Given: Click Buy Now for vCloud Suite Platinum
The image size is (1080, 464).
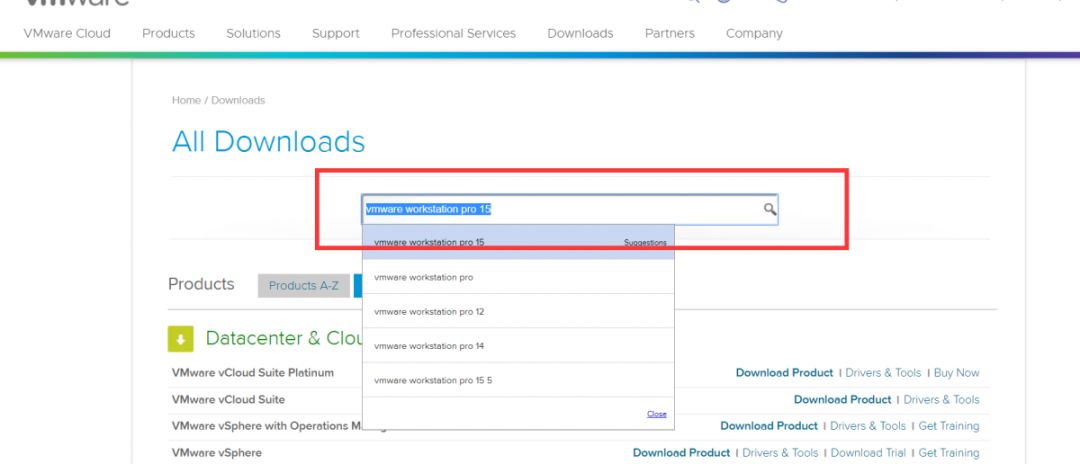Looking at the screenshot, I should (957, 372).
